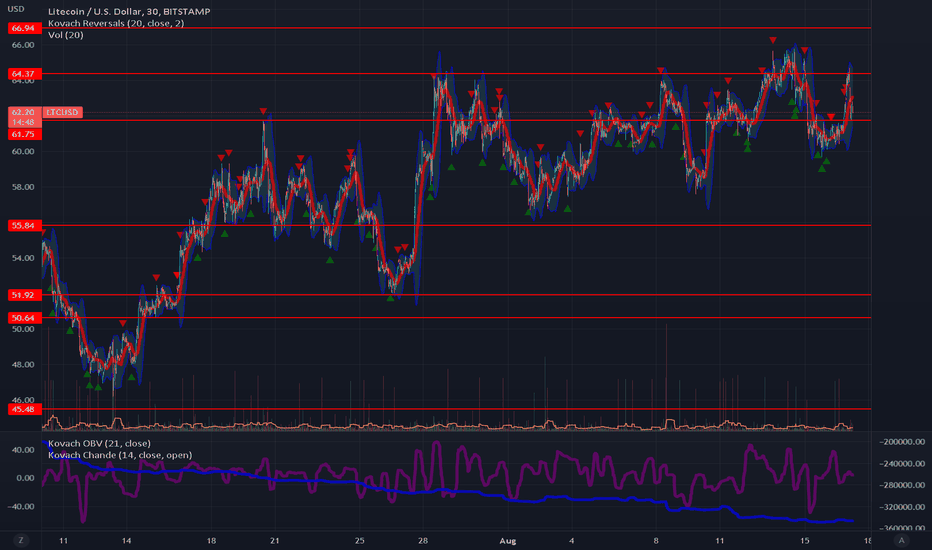Click the LTCUSD last price tag

point(63,112)
